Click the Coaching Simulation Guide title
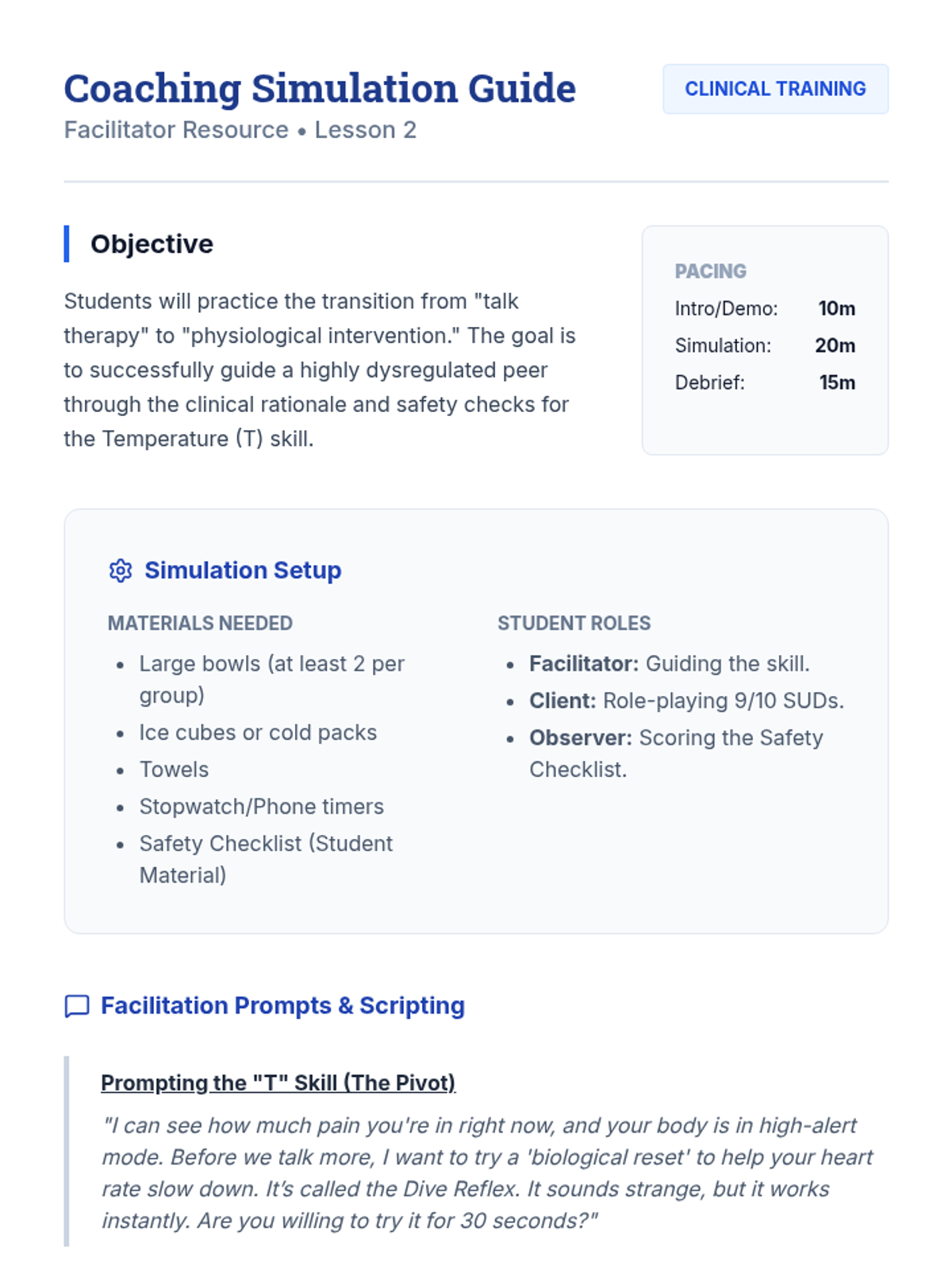The width and height of the screenshot is (952, 1270). (320, 89)
